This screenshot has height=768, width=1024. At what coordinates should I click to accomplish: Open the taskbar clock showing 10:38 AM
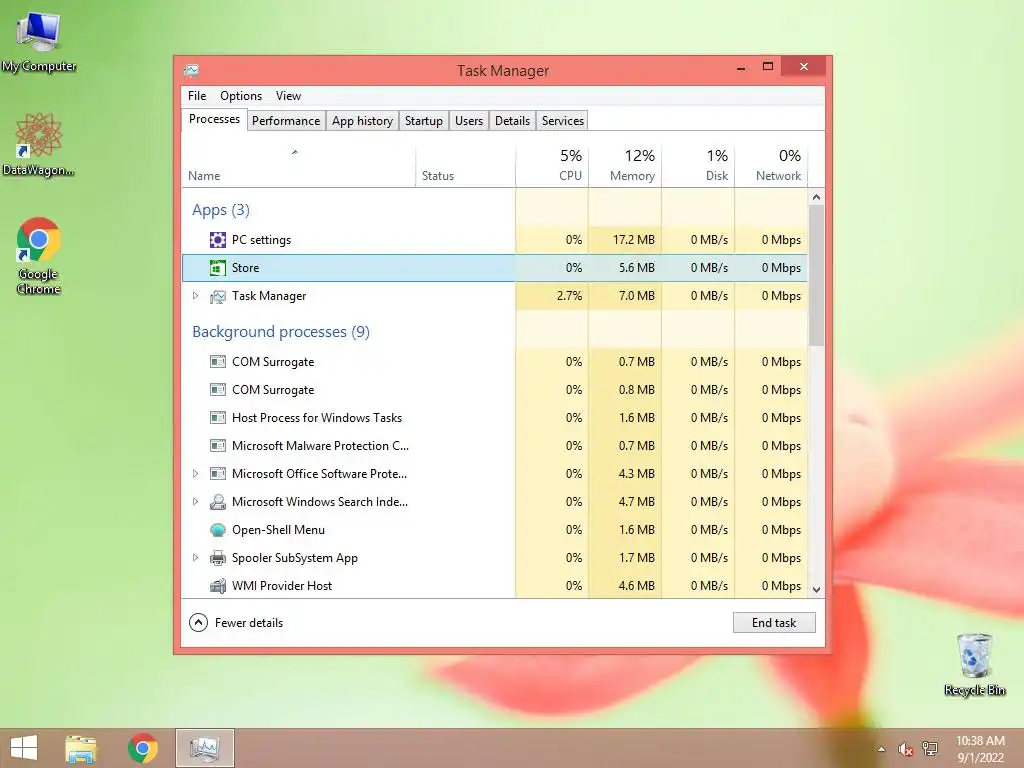click(x=980, y=749)
